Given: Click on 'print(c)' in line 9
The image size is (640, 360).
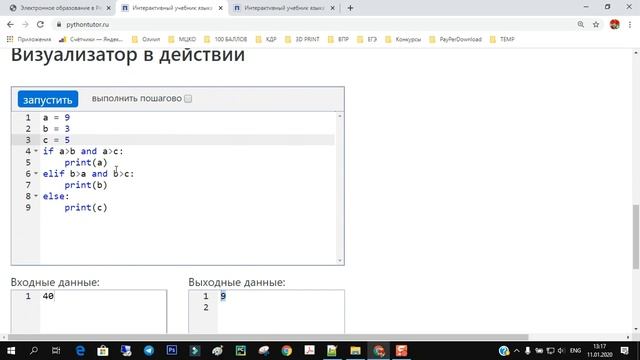Looking at the screenshot, I should pos(86,207).
